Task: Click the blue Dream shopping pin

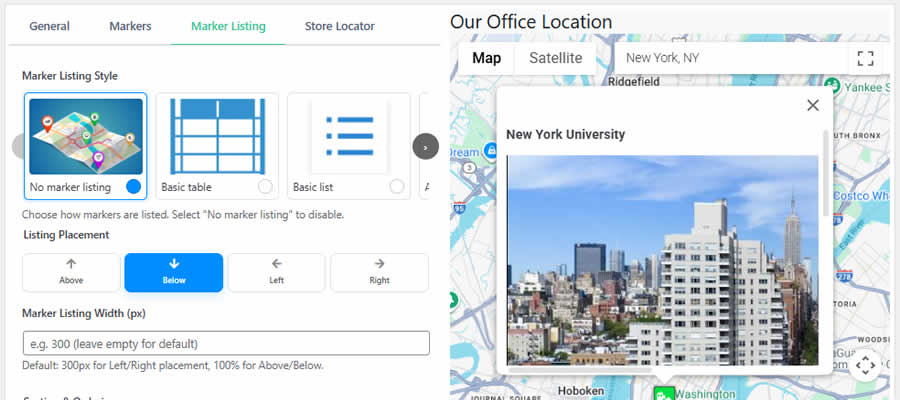Action: tap(490, 151)
